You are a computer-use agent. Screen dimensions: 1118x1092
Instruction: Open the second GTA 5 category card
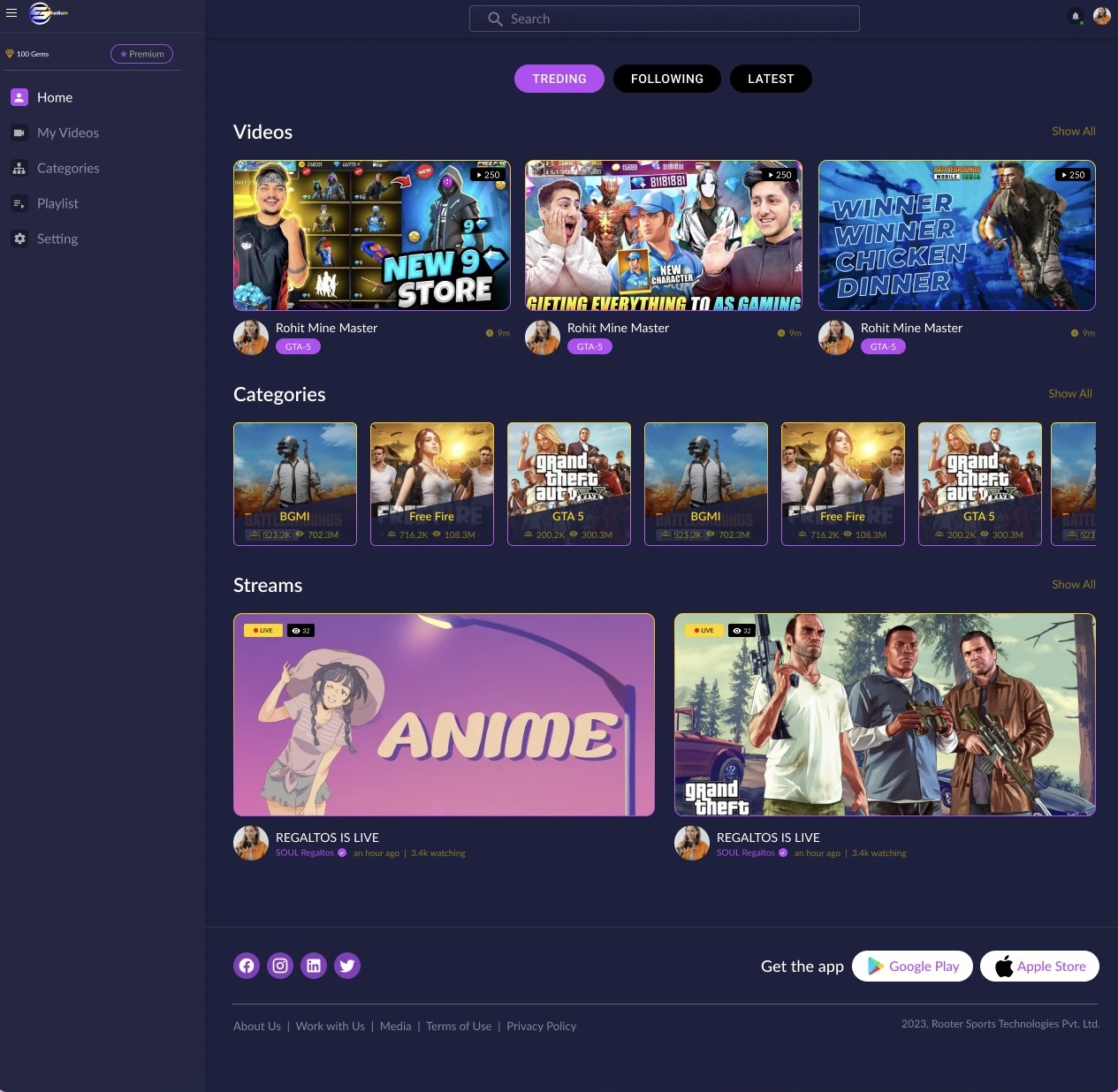click(980, 484)
